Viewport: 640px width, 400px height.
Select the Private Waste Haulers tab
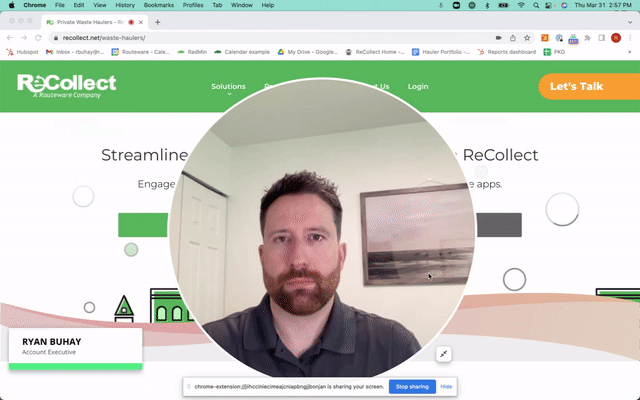95,22
